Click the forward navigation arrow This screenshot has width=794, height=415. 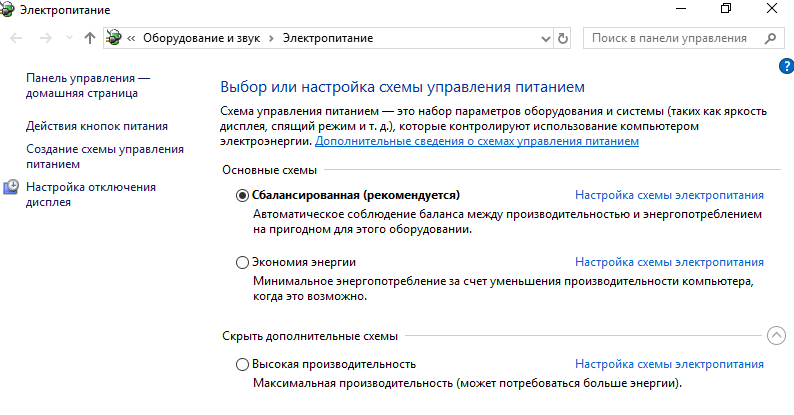tap(46, 38)
